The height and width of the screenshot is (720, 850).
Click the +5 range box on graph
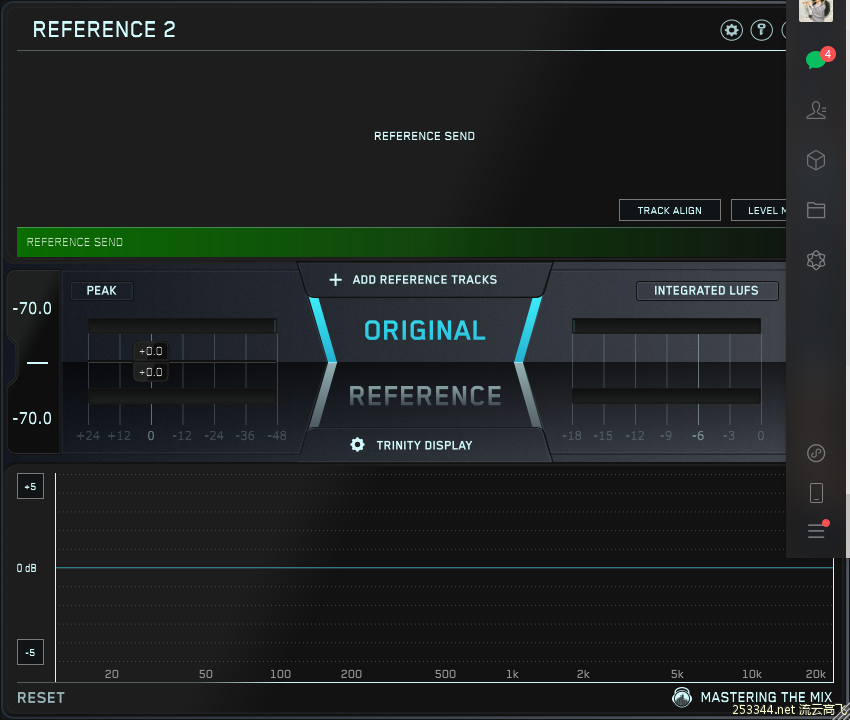(30, 486)
